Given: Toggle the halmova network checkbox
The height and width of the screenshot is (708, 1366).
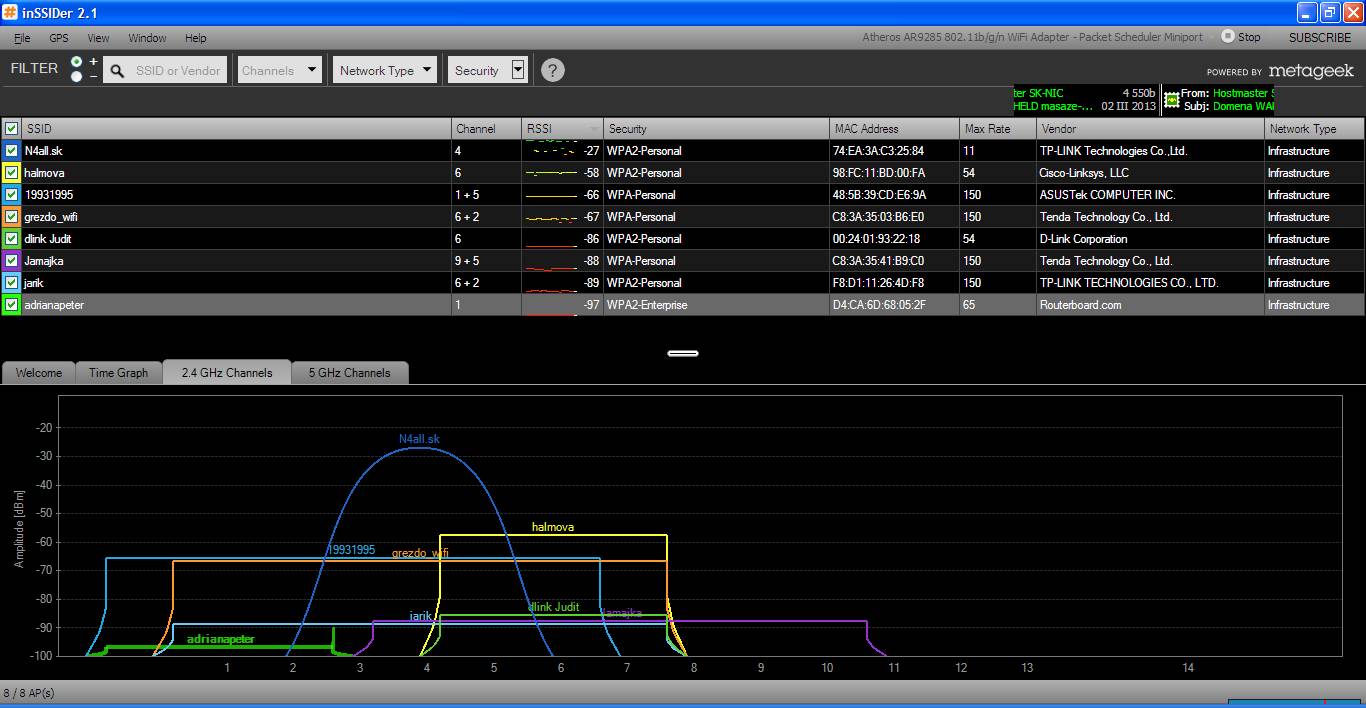Looking at the screenshot, I should (11, 173).
